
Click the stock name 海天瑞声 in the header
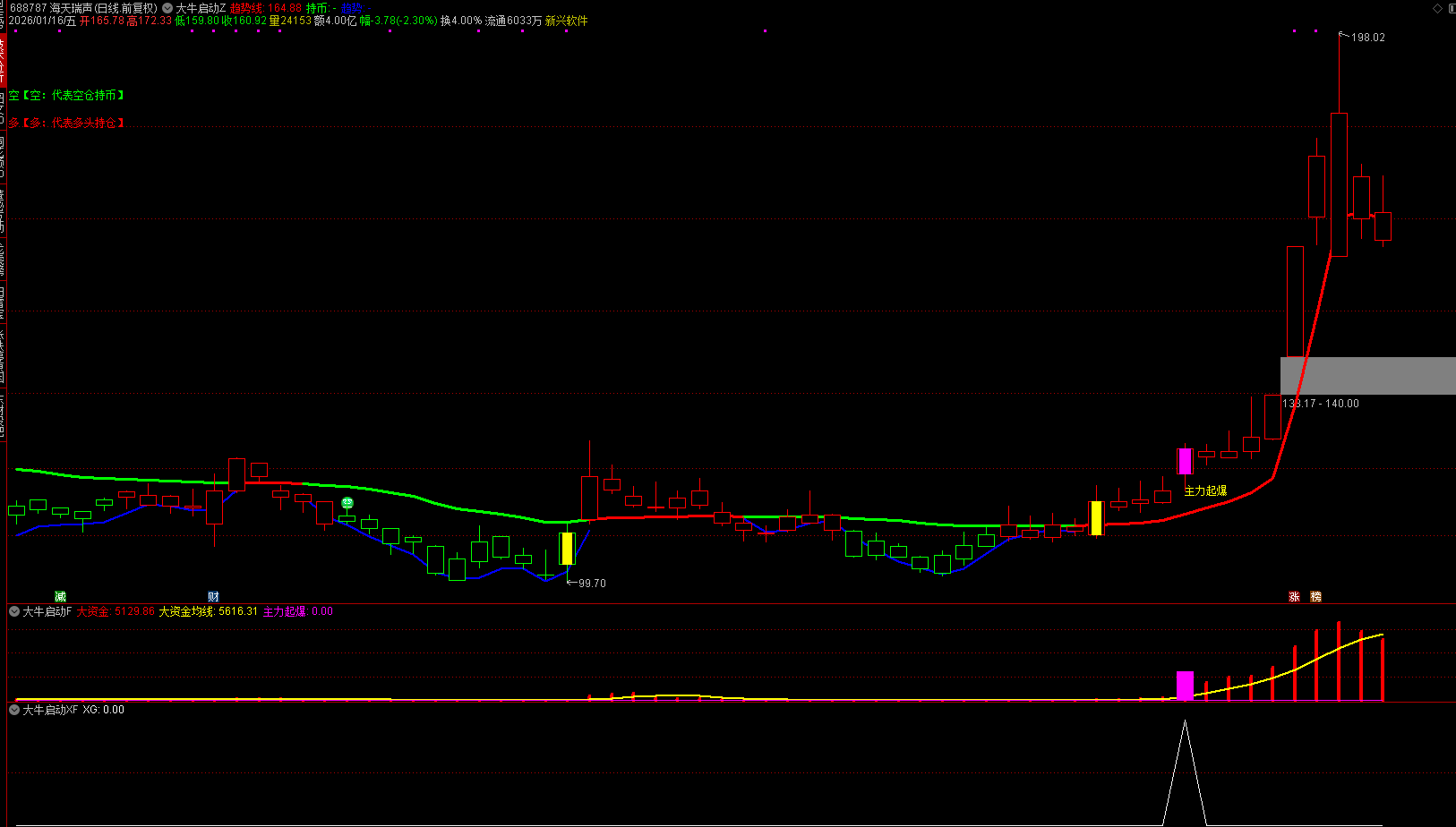pyautogui.click(x=72, y=8)
